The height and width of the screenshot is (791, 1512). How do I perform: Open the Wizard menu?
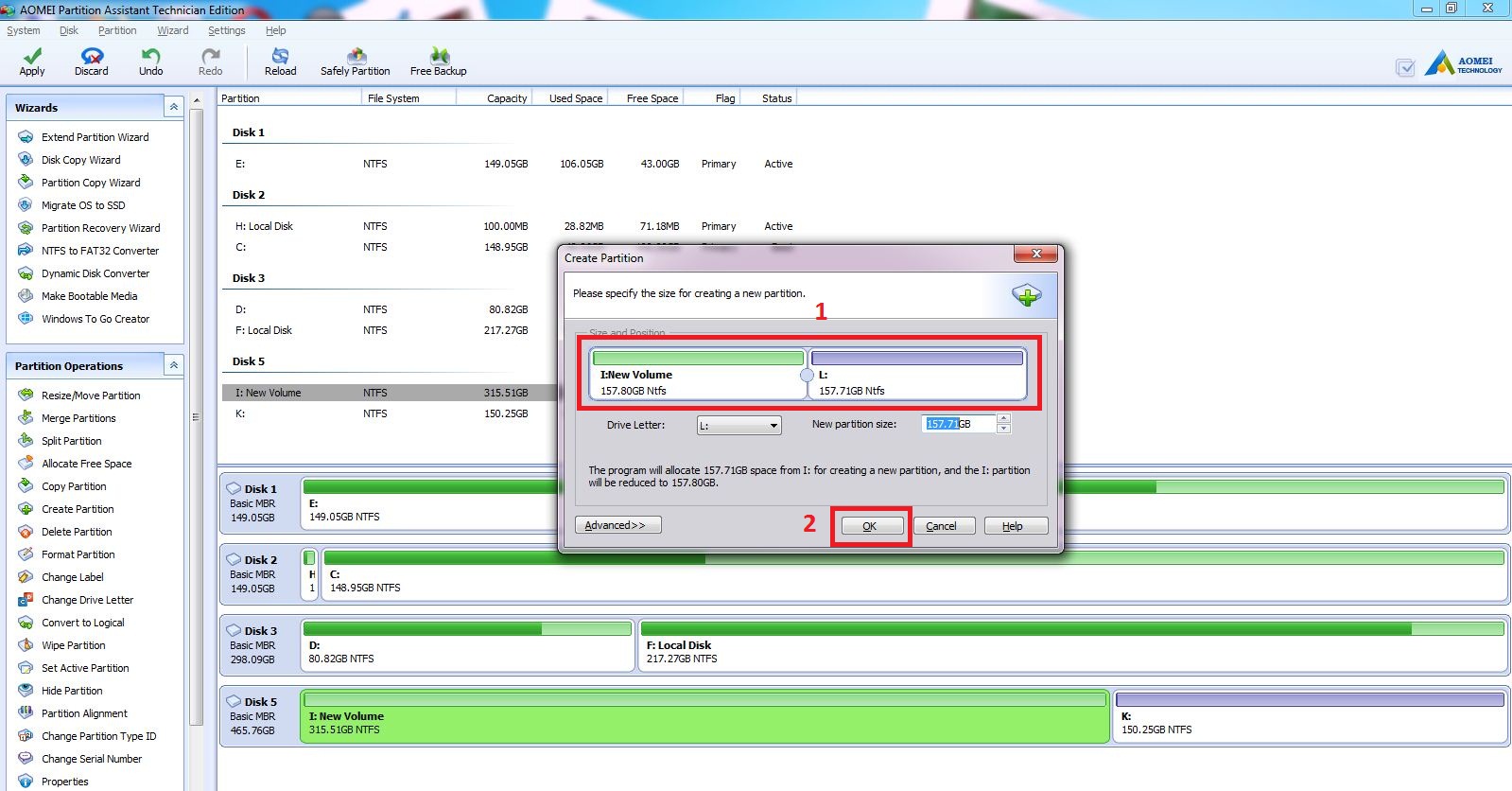click(x=173, y=30)
